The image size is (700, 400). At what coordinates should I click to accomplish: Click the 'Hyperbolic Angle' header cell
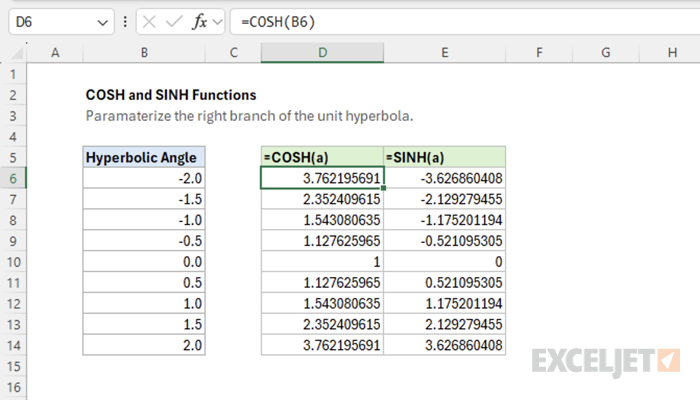[144, 158]
